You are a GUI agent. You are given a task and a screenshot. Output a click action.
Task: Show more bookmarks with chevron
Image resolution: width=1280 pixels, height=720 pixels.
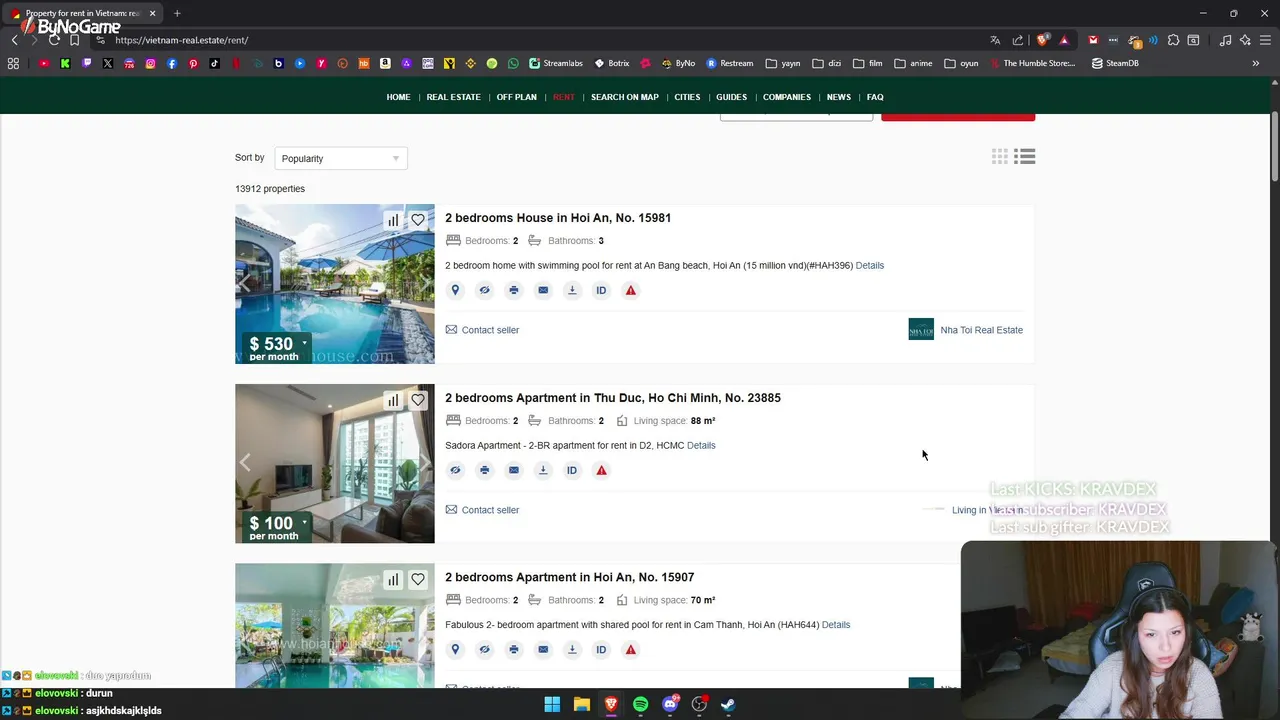click(1256, 63)
